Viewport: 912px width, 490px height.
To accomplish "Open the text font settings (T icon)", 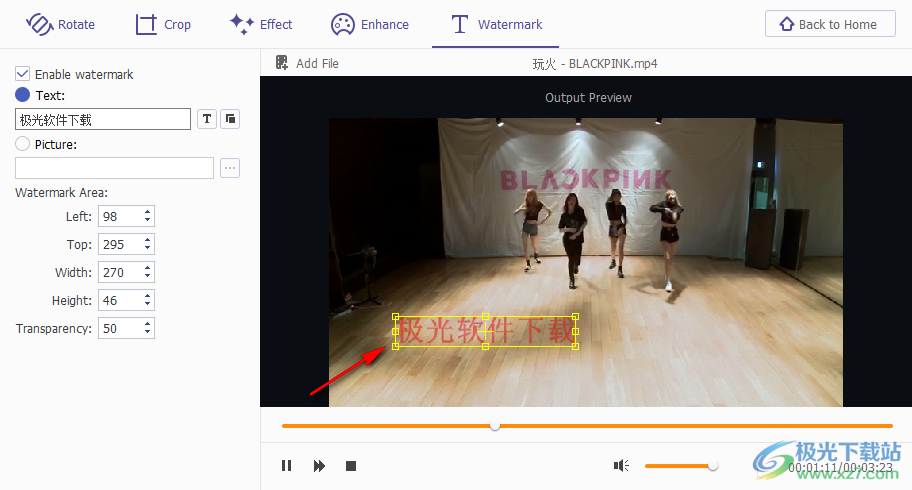I will click(x=207, y=119).
